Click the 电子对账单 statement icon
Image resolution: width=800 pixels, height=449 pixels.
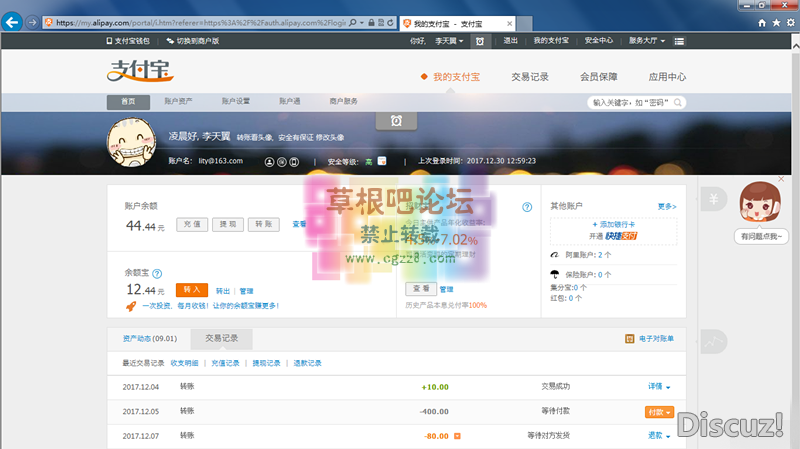pos(630,339)
